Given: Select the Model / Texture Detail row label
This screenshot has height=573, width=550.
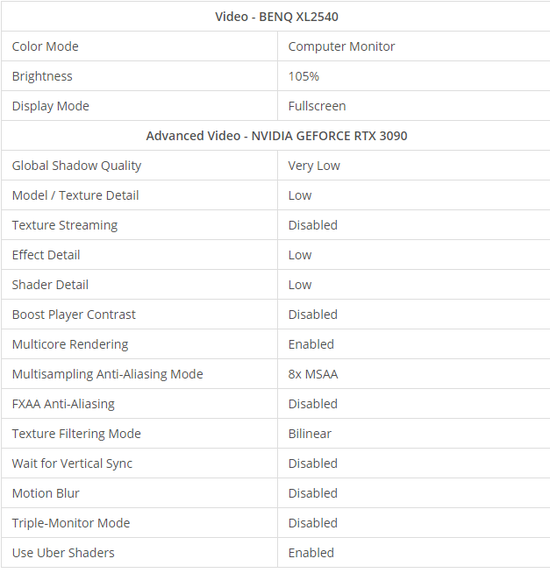Looking at the screenshot, I should (76, 196).
